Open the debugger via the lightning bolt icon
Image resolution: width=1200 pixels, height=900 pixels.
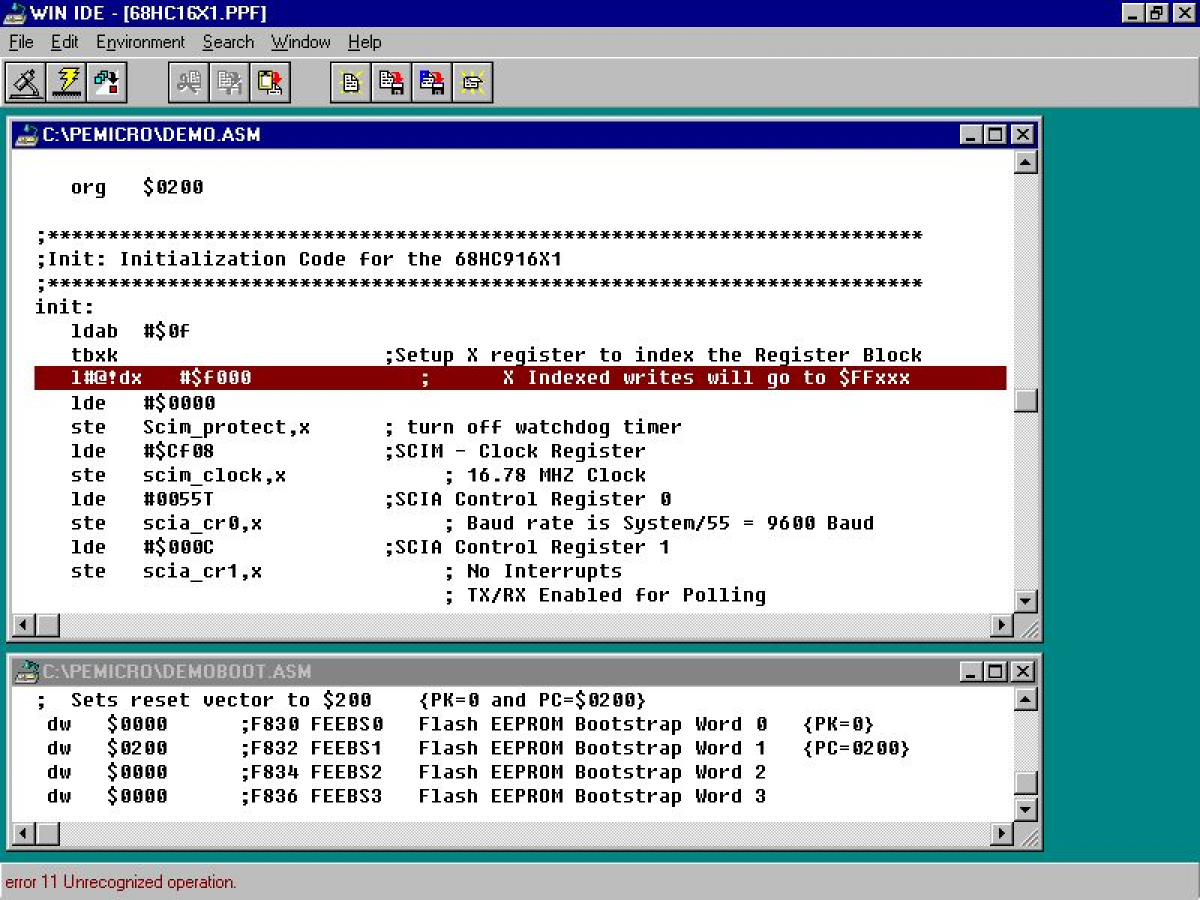(67, 82)
